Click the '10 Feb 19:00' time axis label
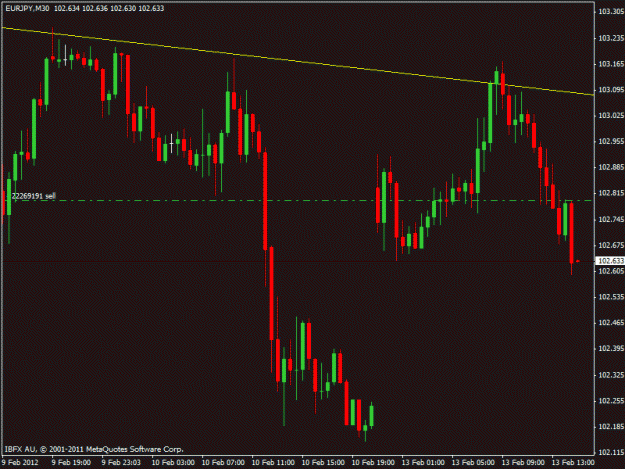This screenshot has height=469, width=625. point(373,463)
